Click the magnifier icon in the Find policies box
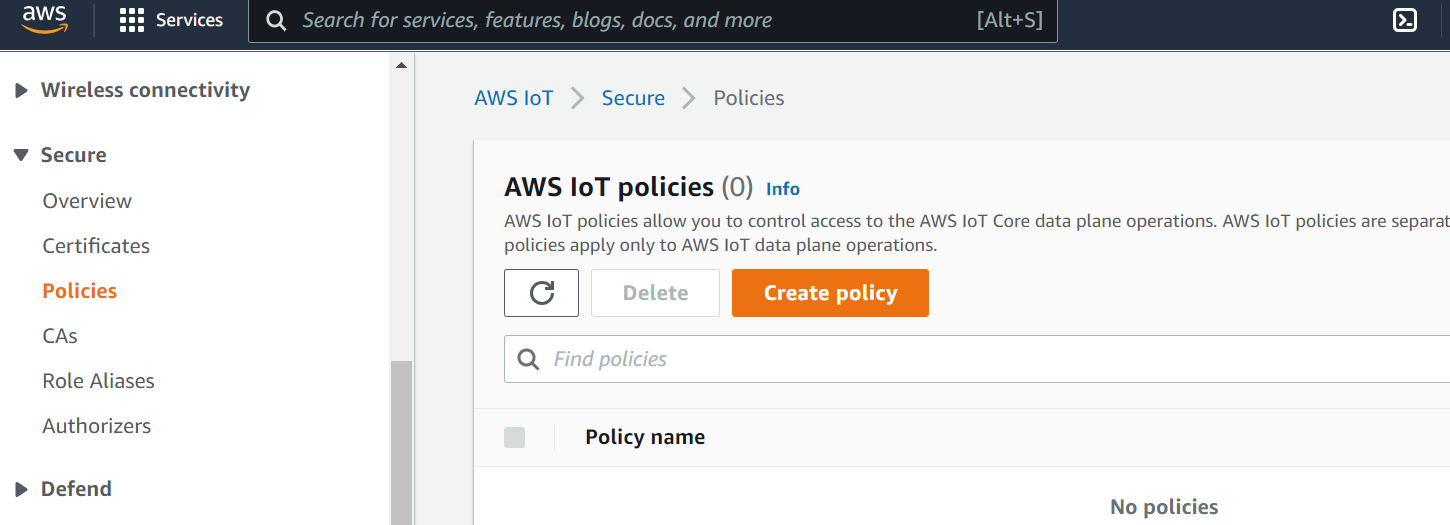Image resolution: width=1450 pixels, height=525 pixels. tap(528, 359)
